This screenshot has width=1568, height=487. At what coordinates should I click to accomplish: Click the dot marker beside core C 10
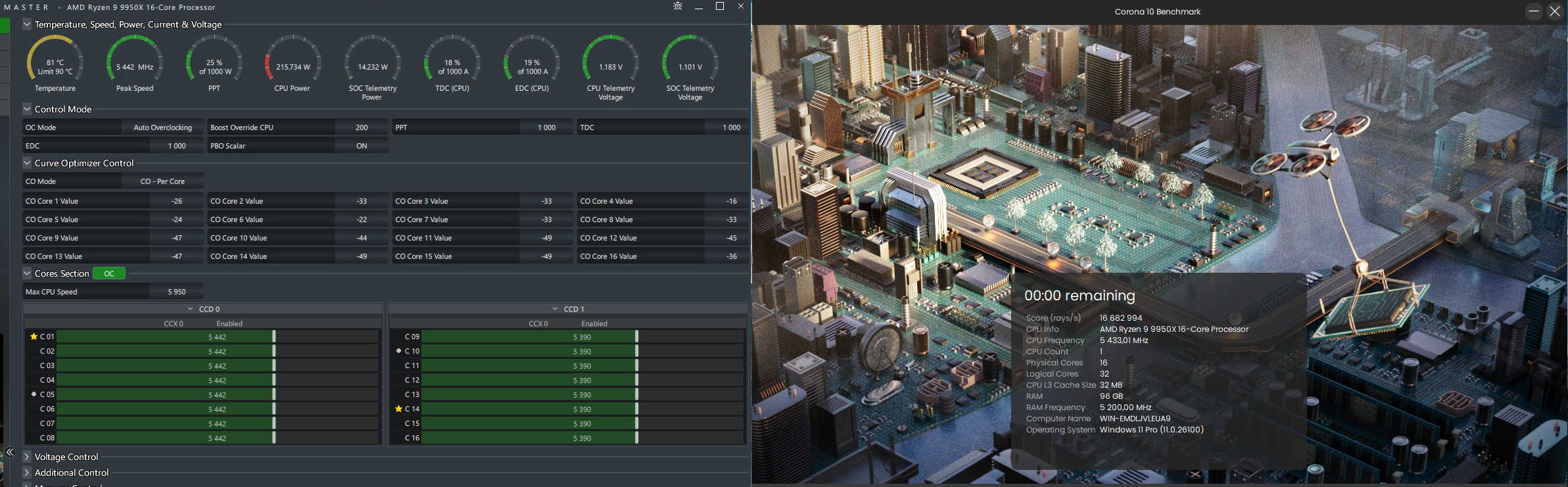point(398,351)
